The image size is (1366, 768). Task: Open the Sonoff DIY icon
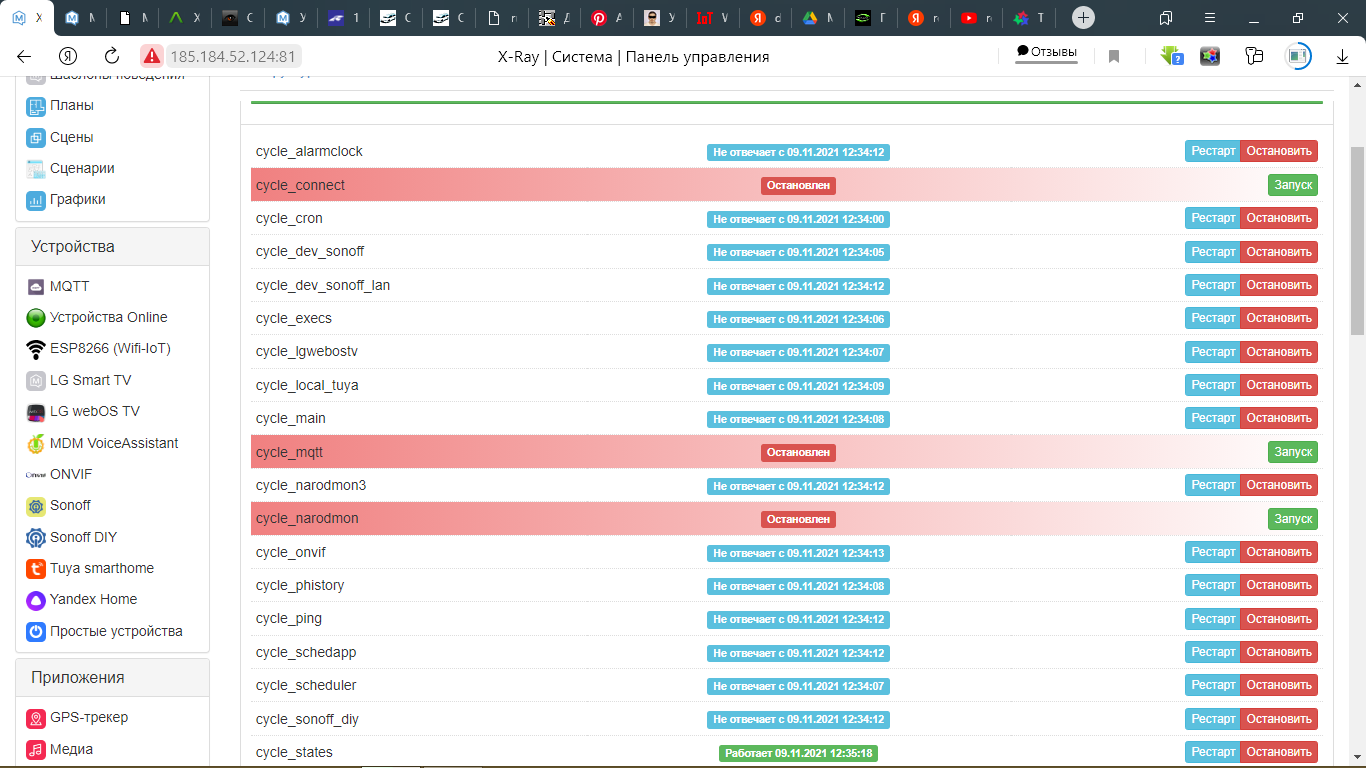[35, 537]
